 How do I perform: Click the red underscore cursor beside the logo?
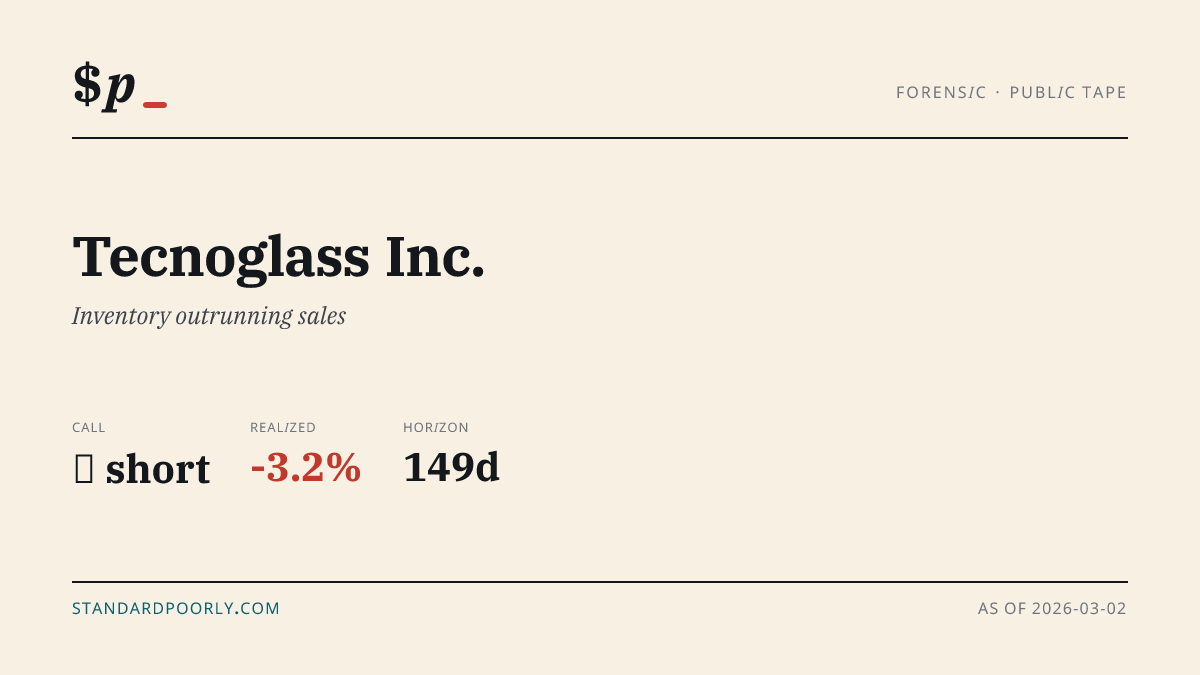155,105
